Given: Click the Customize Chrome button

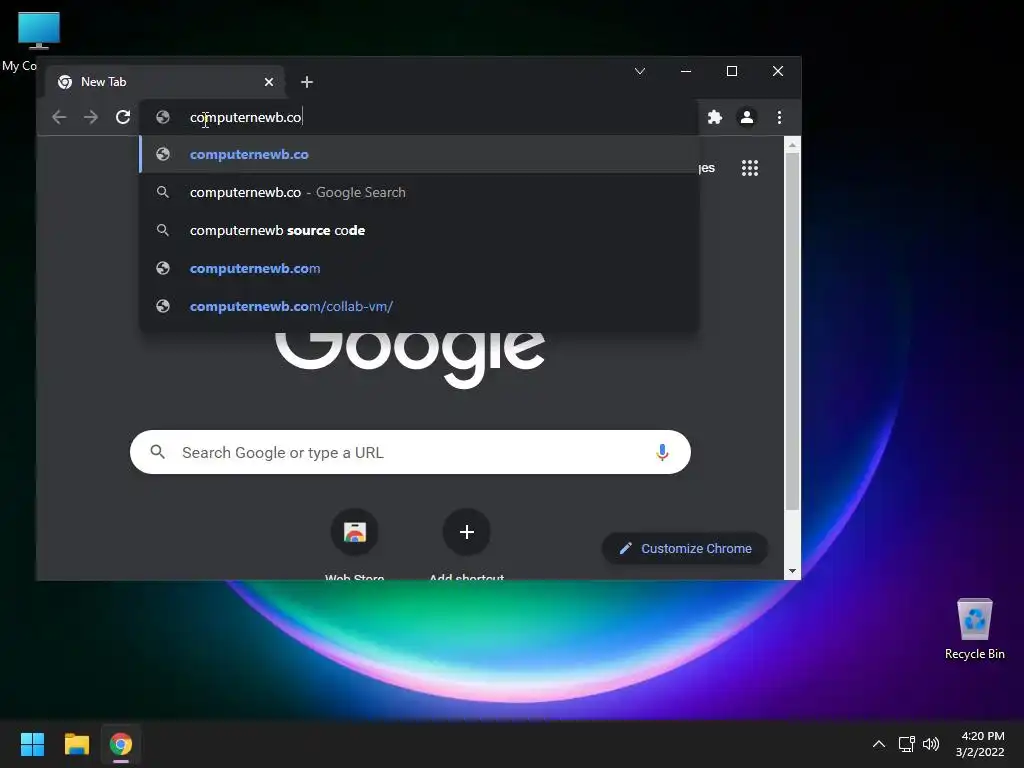Looking at the screenshot, I should pos(684,549).
